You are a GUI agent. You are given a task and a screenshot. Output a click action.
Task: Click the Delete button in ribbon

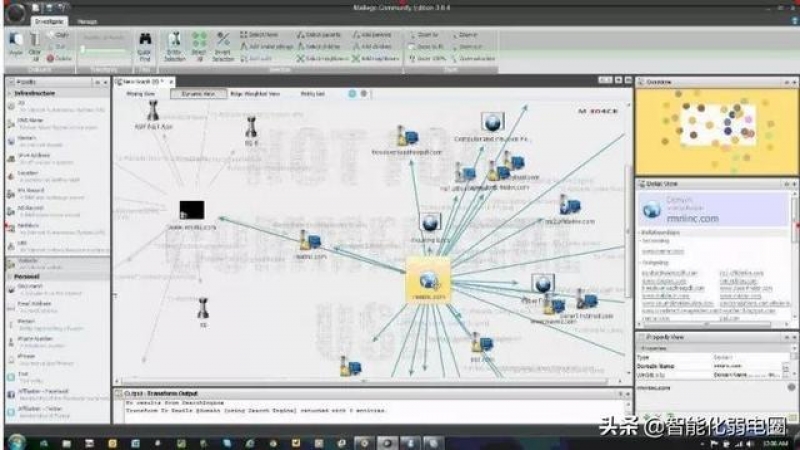click(x=60, y=59)
